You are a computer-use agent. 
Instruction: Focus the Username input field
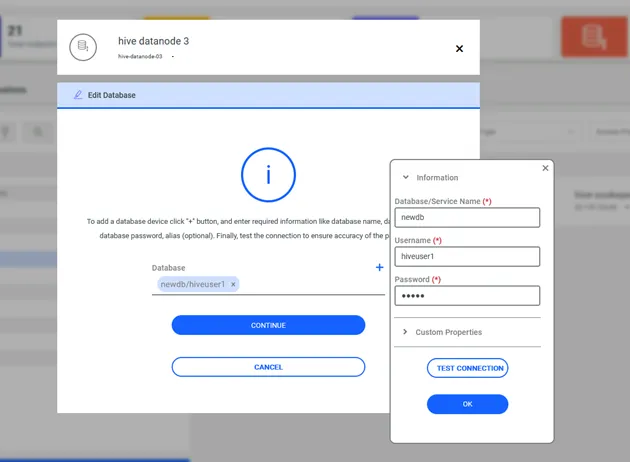tap(467, 256)
